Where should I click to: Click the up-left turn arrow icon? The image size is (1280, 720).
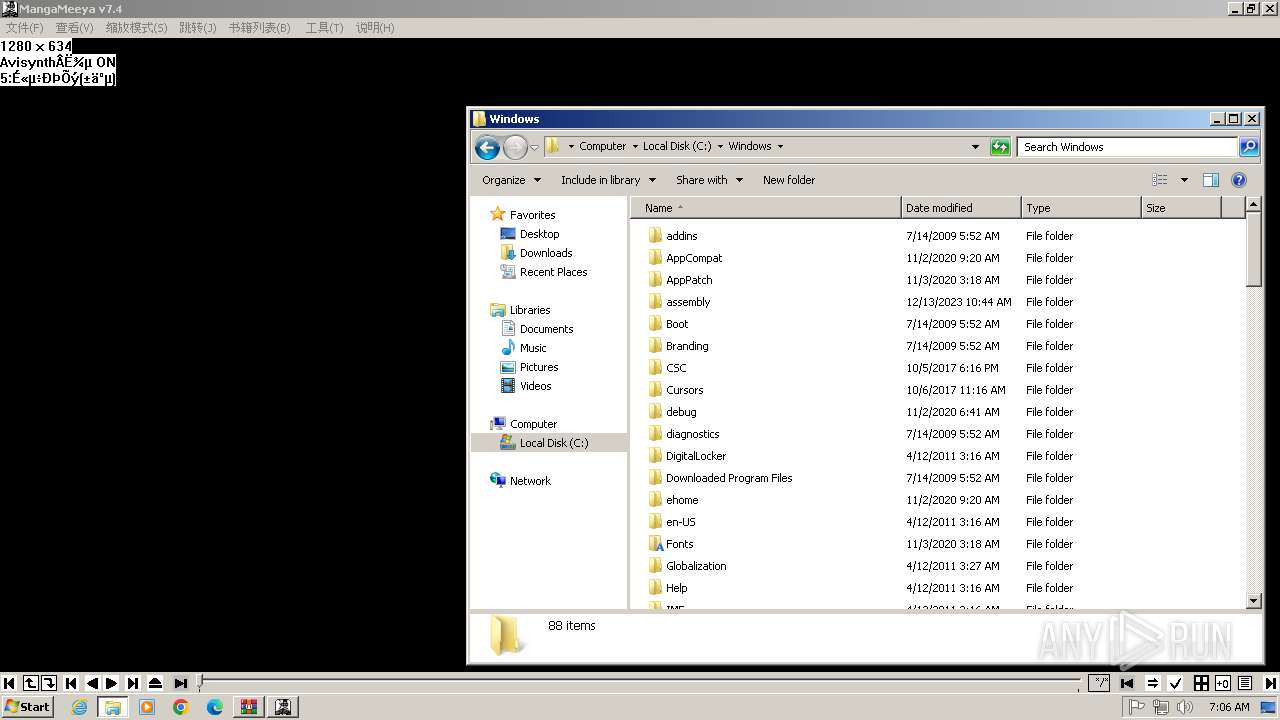coord(30,683)
